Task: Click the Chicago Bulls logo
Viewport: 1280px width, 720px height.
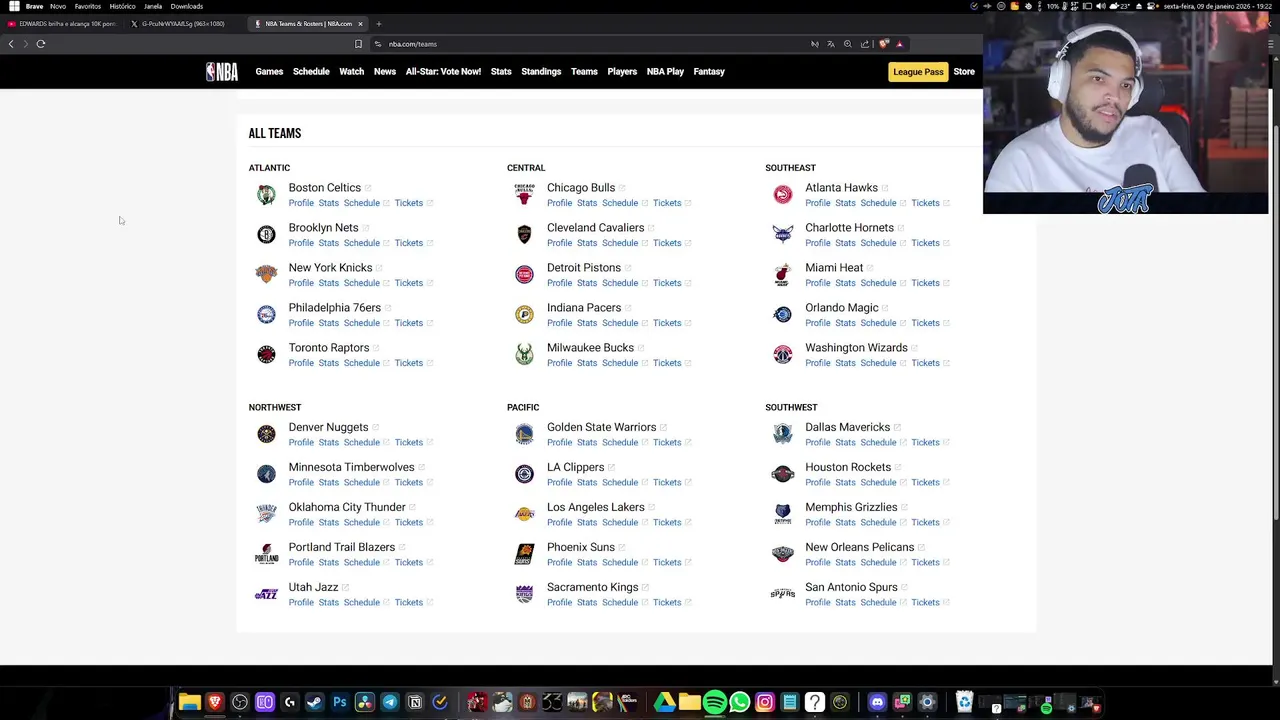Action: pyautogui.click(x=524, y=195)
